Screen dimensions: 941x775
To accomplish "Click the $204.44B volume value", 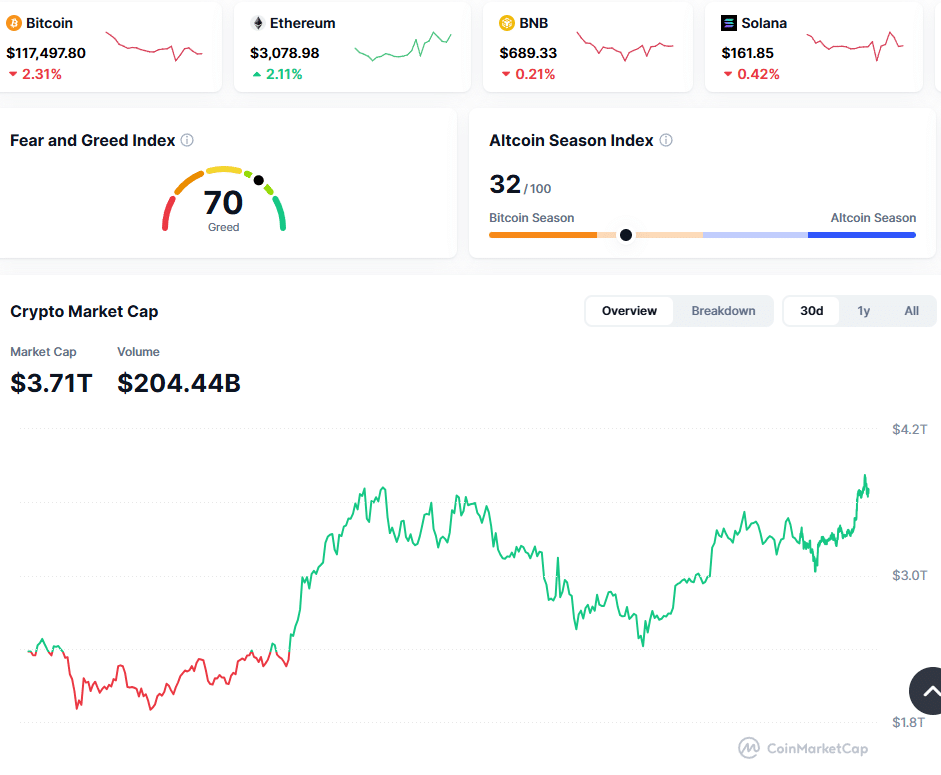I will pyautogui.click(x=179, y=384).
